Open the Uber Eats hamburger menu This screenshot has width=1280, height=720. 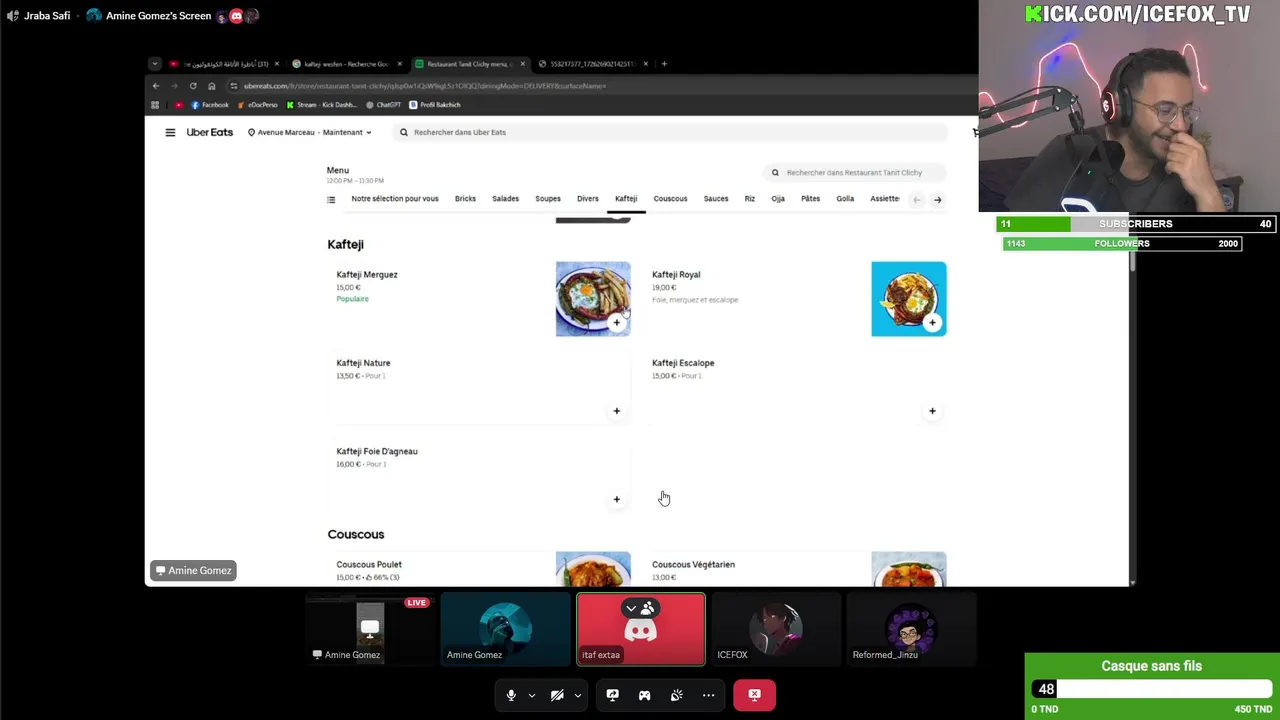[170, 132]
